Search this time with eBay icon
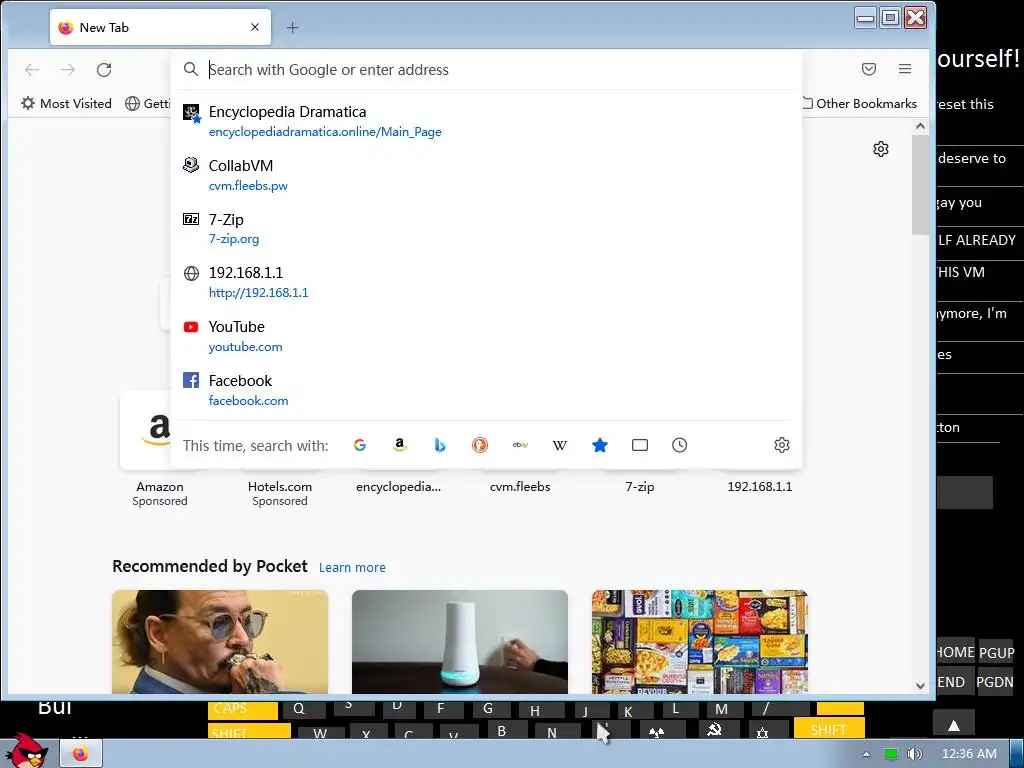1024x768 pixels. point(520,445)
